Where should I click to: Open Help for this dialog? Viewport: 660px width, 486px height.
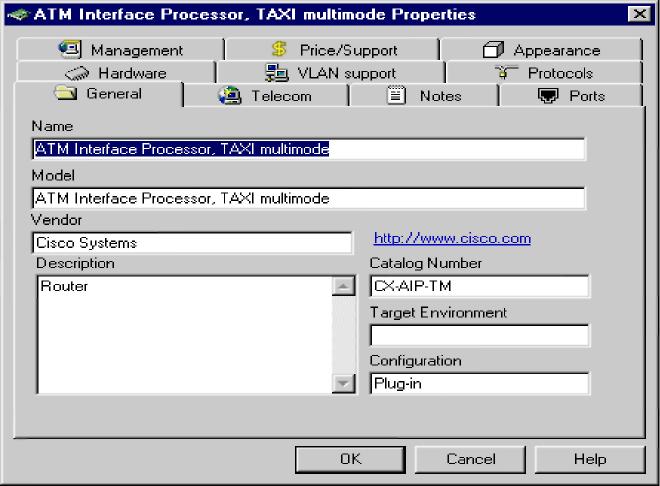click(x=590, y=459)
